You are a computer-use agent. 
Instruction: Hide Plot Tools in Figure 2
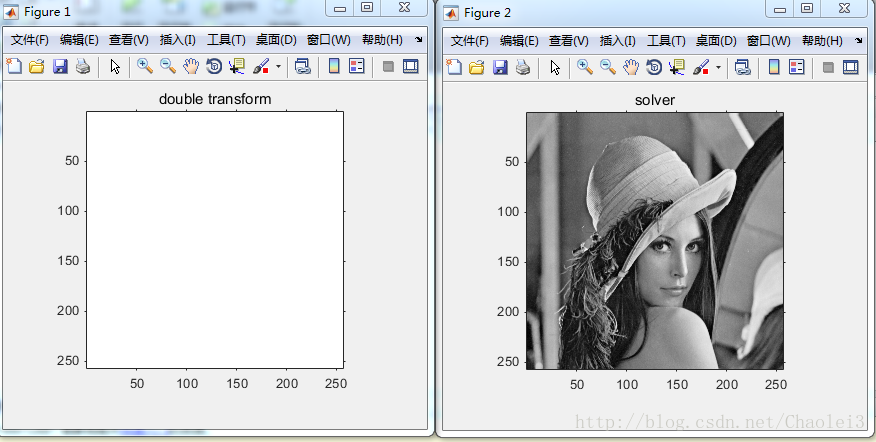[x=829, y=68]
